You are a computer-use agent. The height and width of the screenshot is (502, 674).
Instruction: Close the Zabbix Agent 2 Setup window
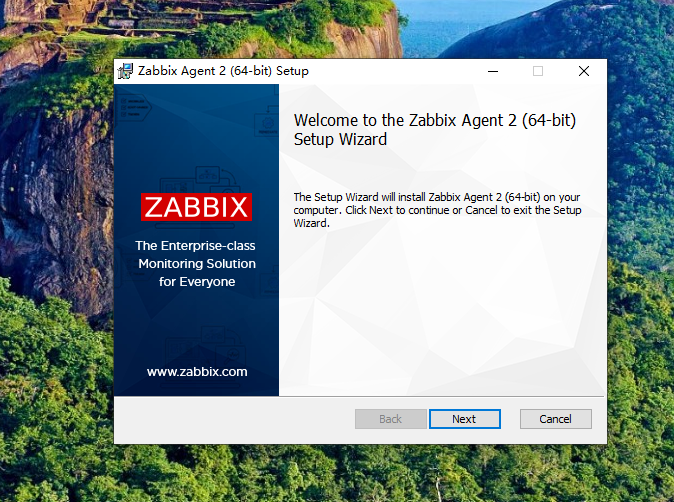pos(584,71)
